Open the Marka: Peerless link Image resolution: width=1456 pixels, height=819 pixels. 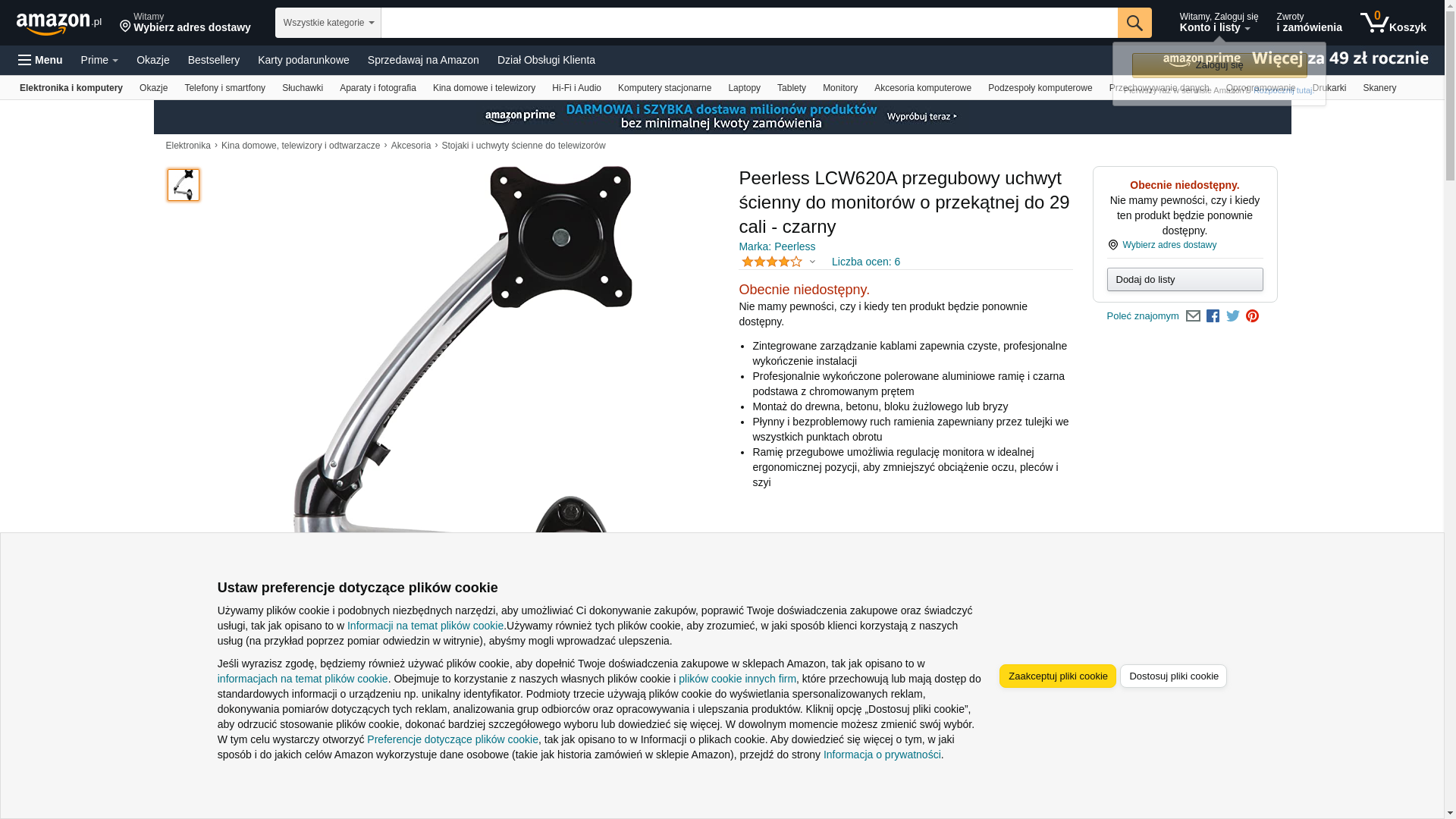pos(777,246)
